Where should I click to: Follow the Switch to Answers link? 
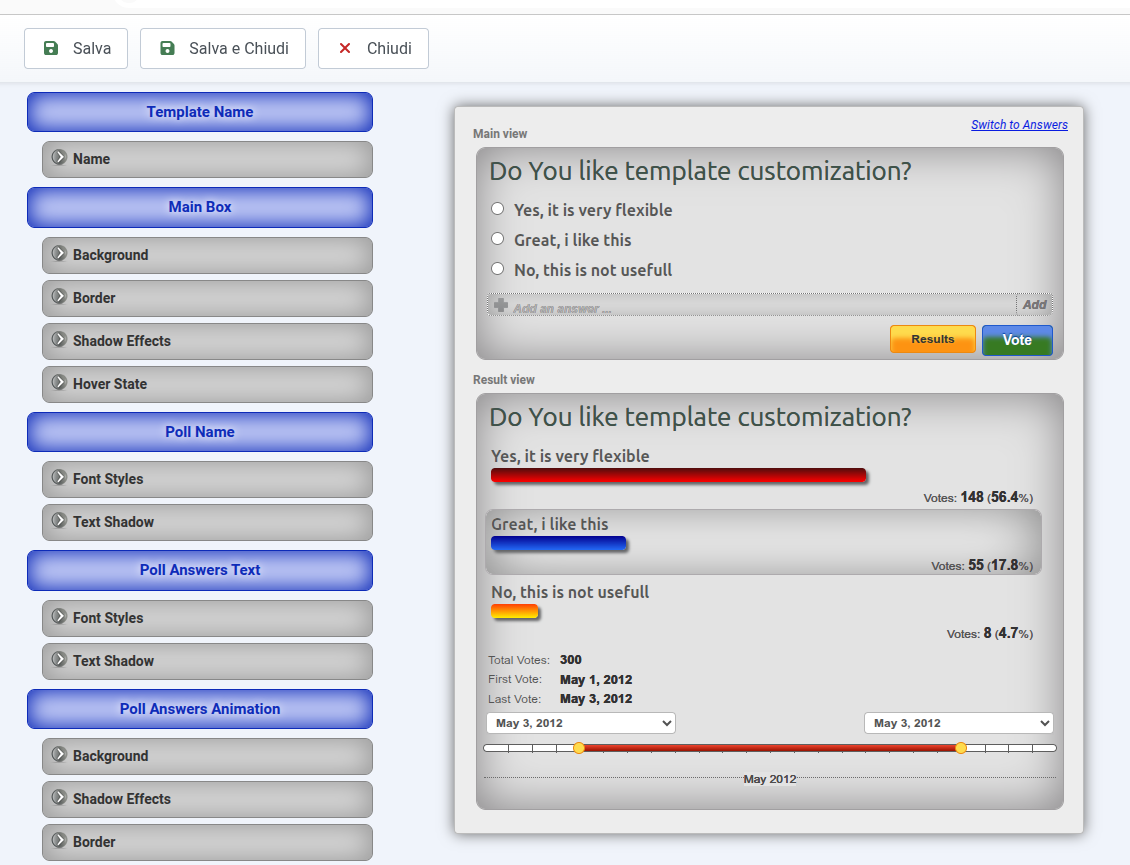(1019, 125)
